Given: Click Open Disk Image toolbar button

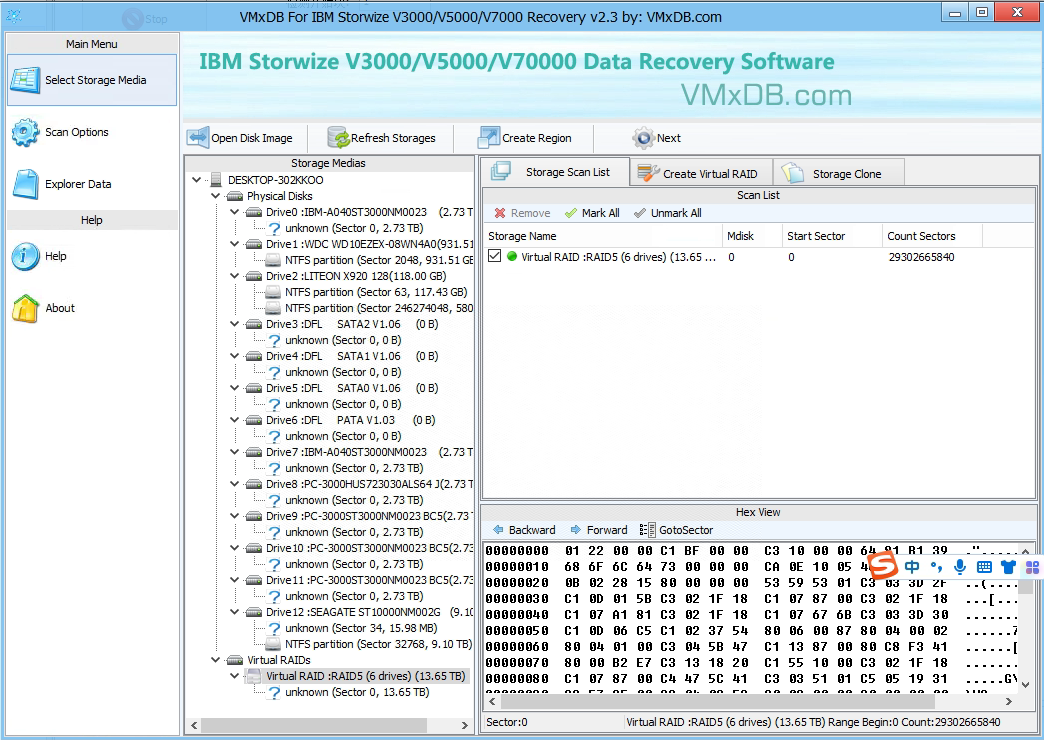Looking at the screenshot, I should [240, 138].
